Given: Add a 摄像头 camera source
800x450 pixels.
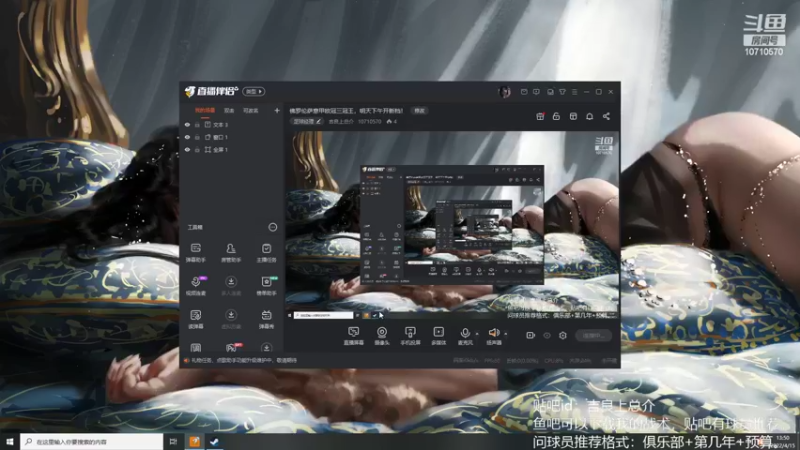Looking at the screenshot, I should coord(382,336).
